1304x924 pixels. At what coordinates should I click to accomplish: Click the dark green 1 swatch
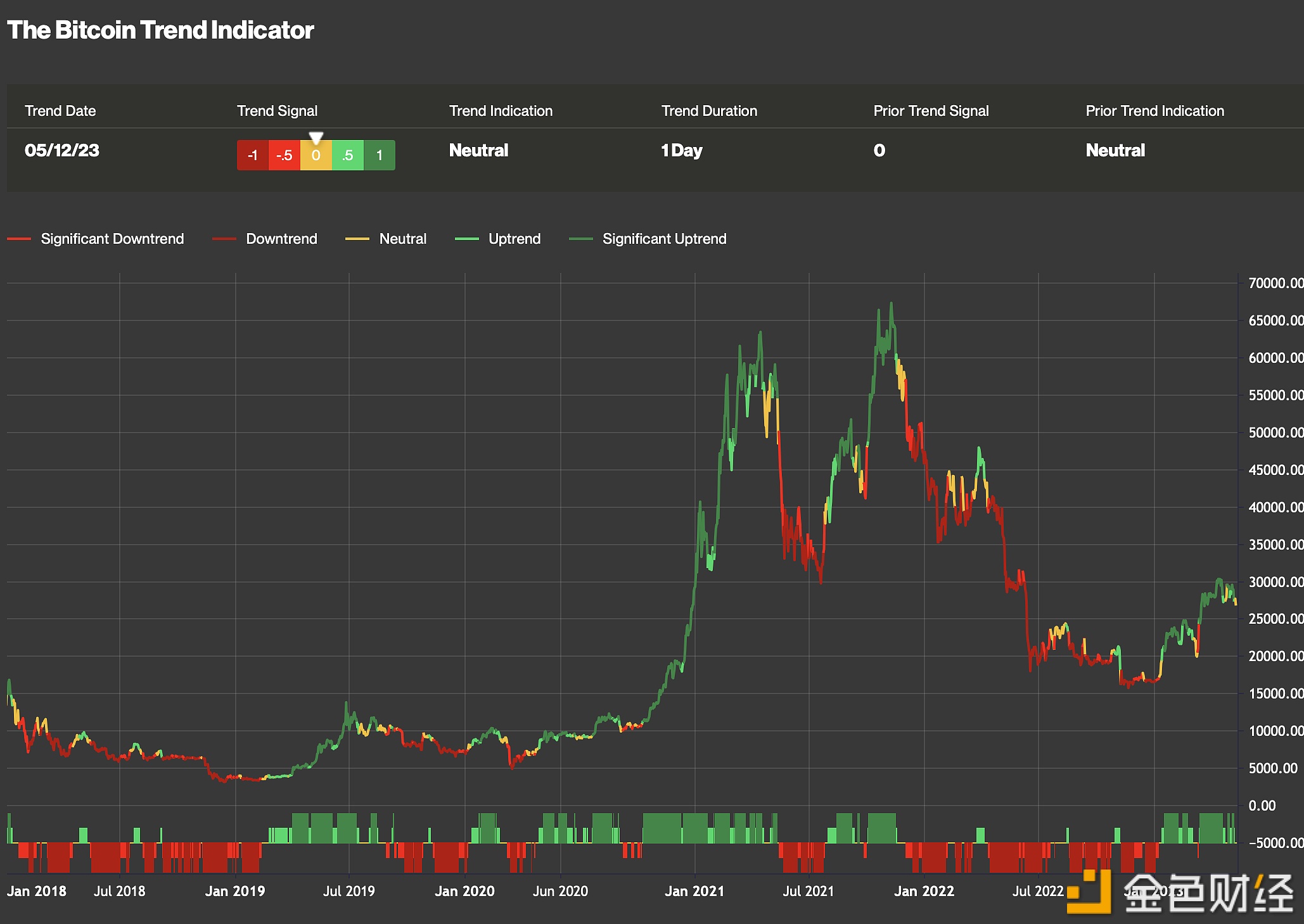pyautogui.click(x=379, y=155)
